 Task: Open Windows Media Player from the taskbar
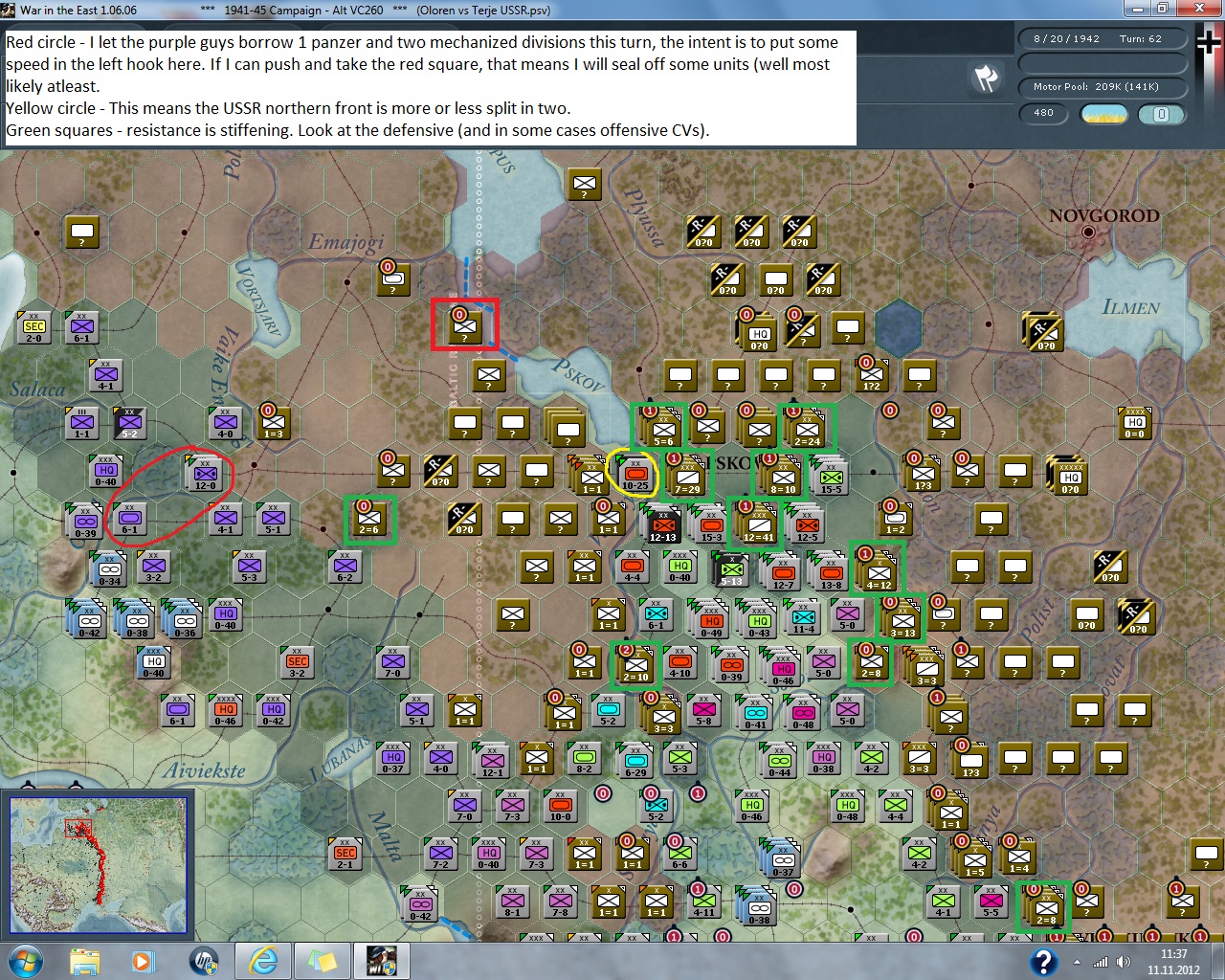click(x=144, y=961)
